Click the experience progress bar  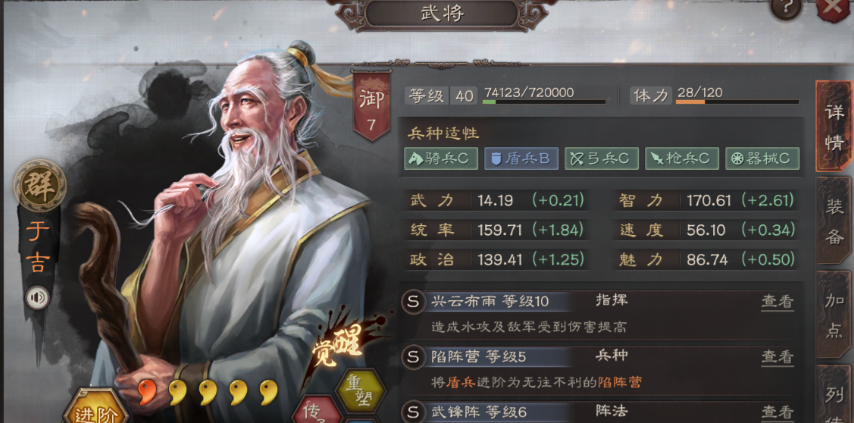click(x=544, y=101)
